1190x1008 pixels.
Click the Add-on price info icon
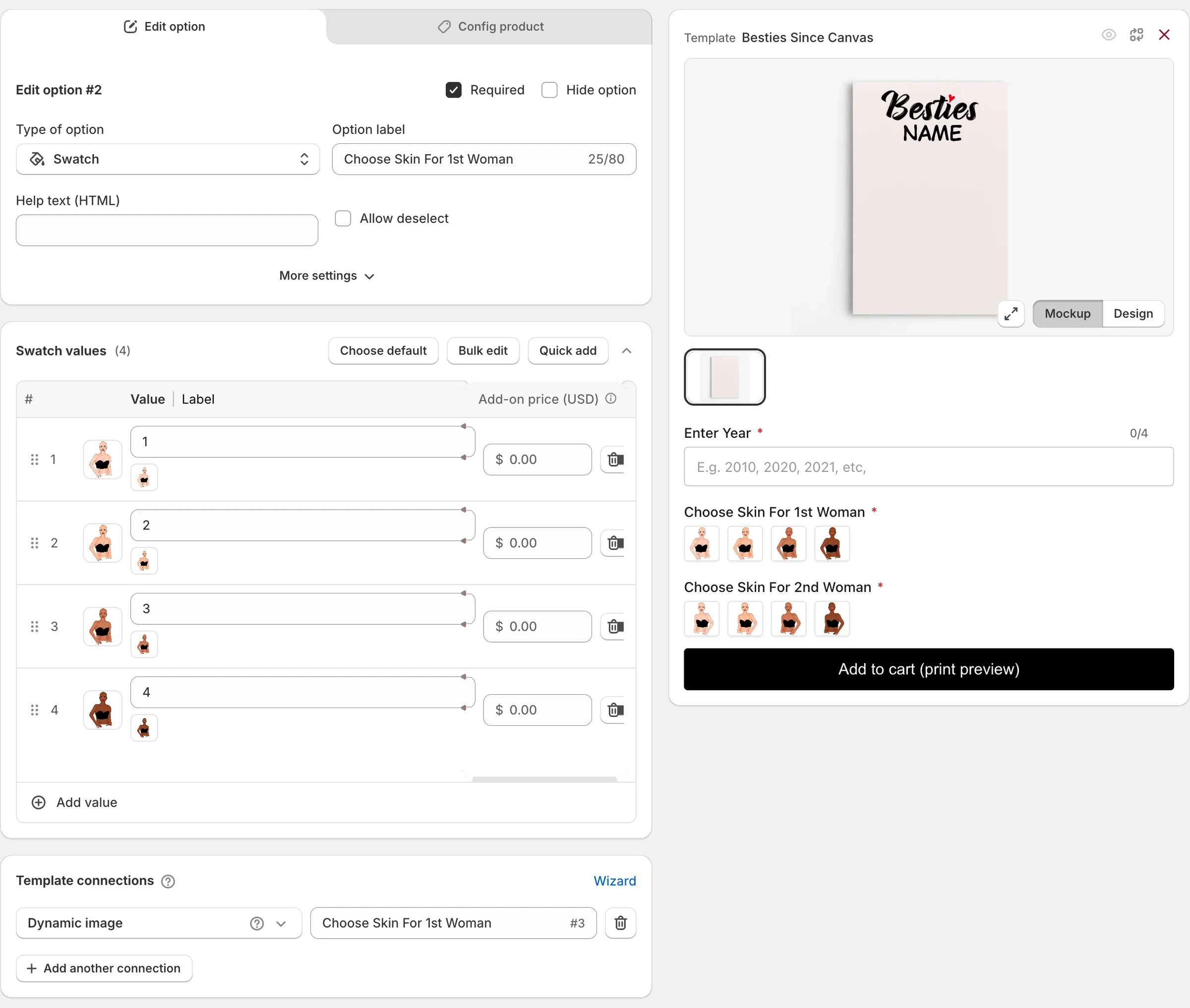point(611,399)
